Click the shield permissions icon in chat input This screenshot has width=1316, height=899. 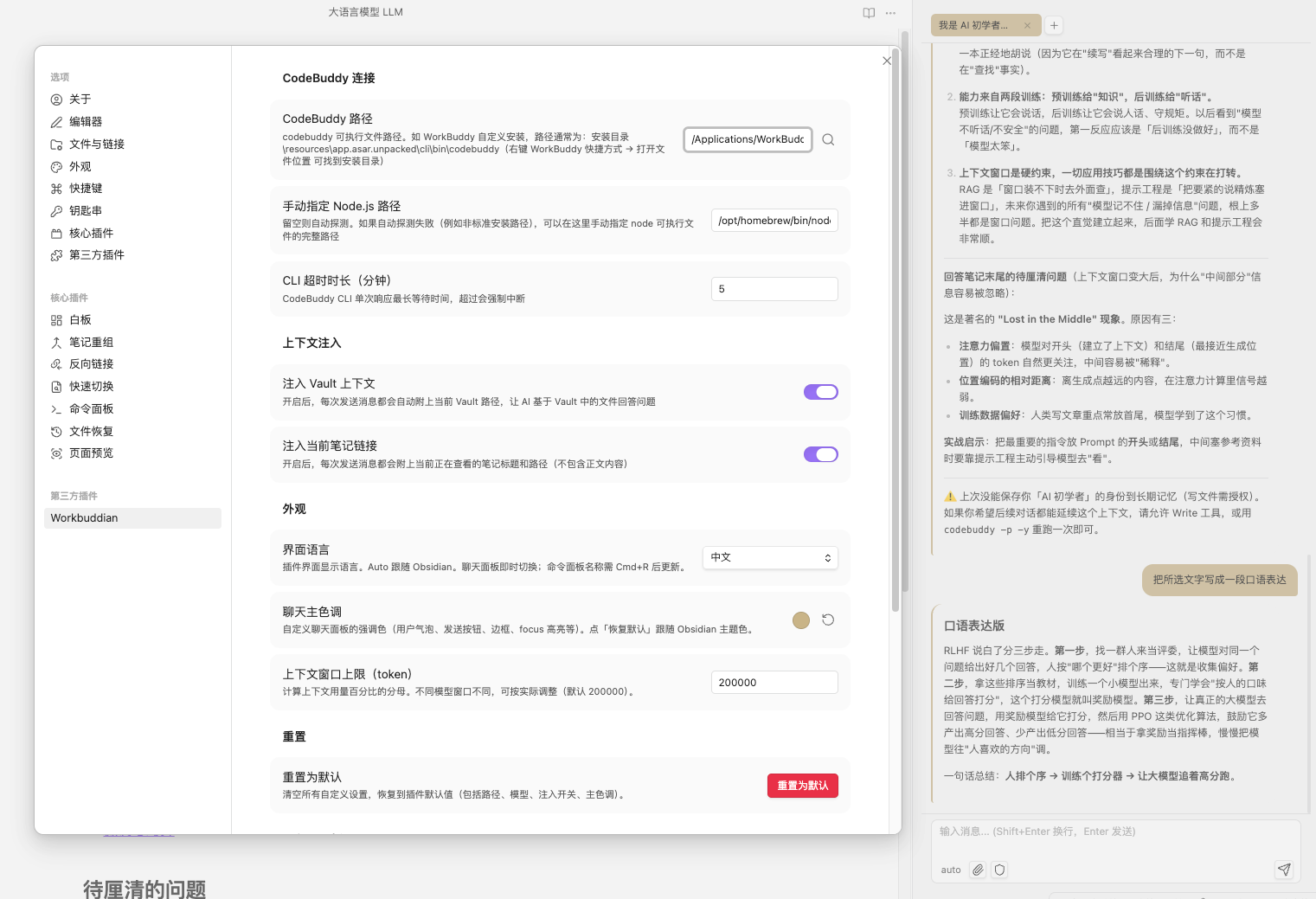point(999,870)
